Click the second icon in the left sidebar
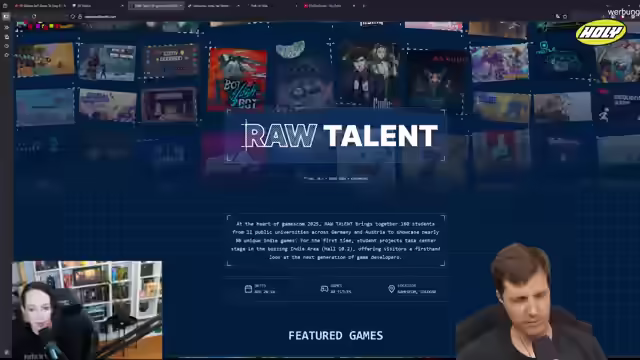This screenshot has width=640, height=360. pos(6,27)
